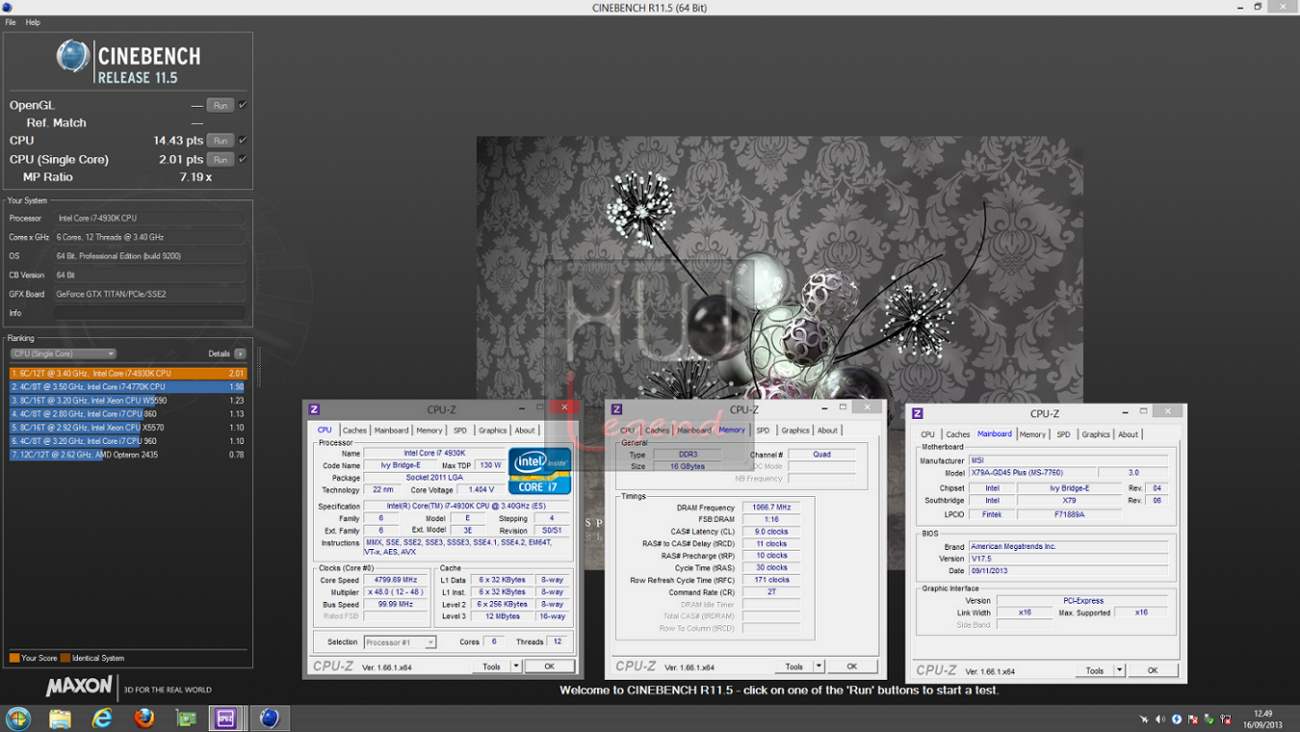The height and width of the screenshot is (732, 1300).
Task: Open the CPU (Single Core) ranking dropdown
Action: coord(63,354)
